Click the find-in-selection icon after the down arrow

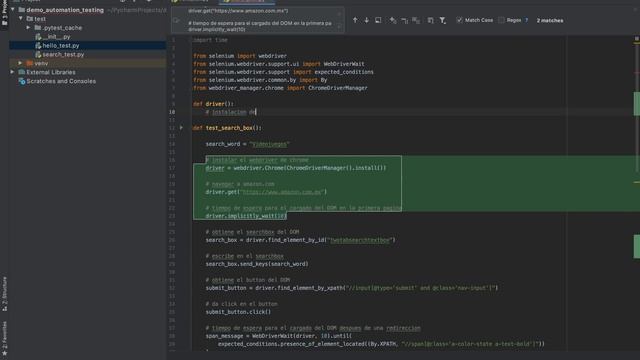[x=378, y=20]
